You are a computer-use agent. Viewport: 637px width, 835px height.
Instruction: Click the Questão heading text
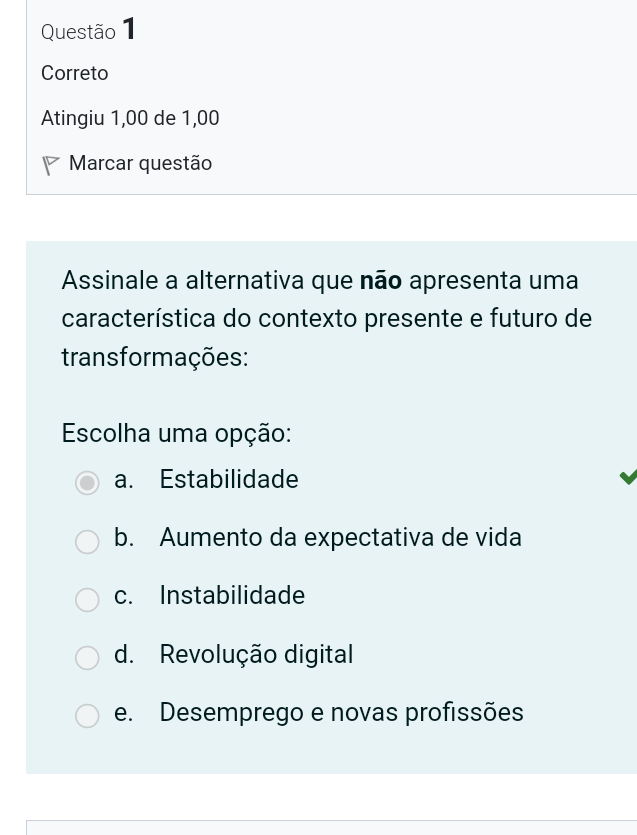pyautogui.click(x=78, y=32)
